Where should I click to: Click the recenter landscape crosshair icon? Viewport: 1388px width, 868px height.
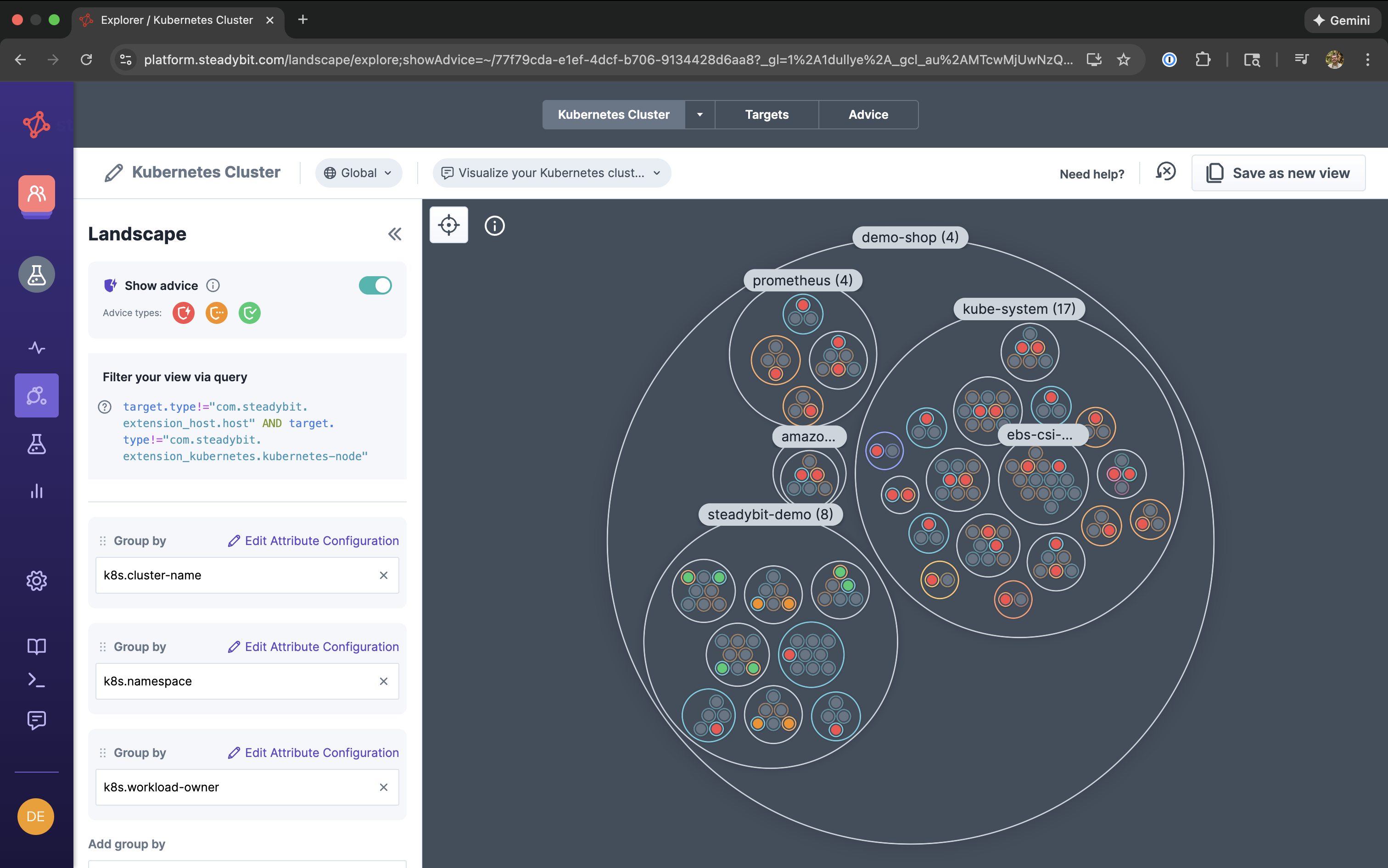[x=448, y=225]
